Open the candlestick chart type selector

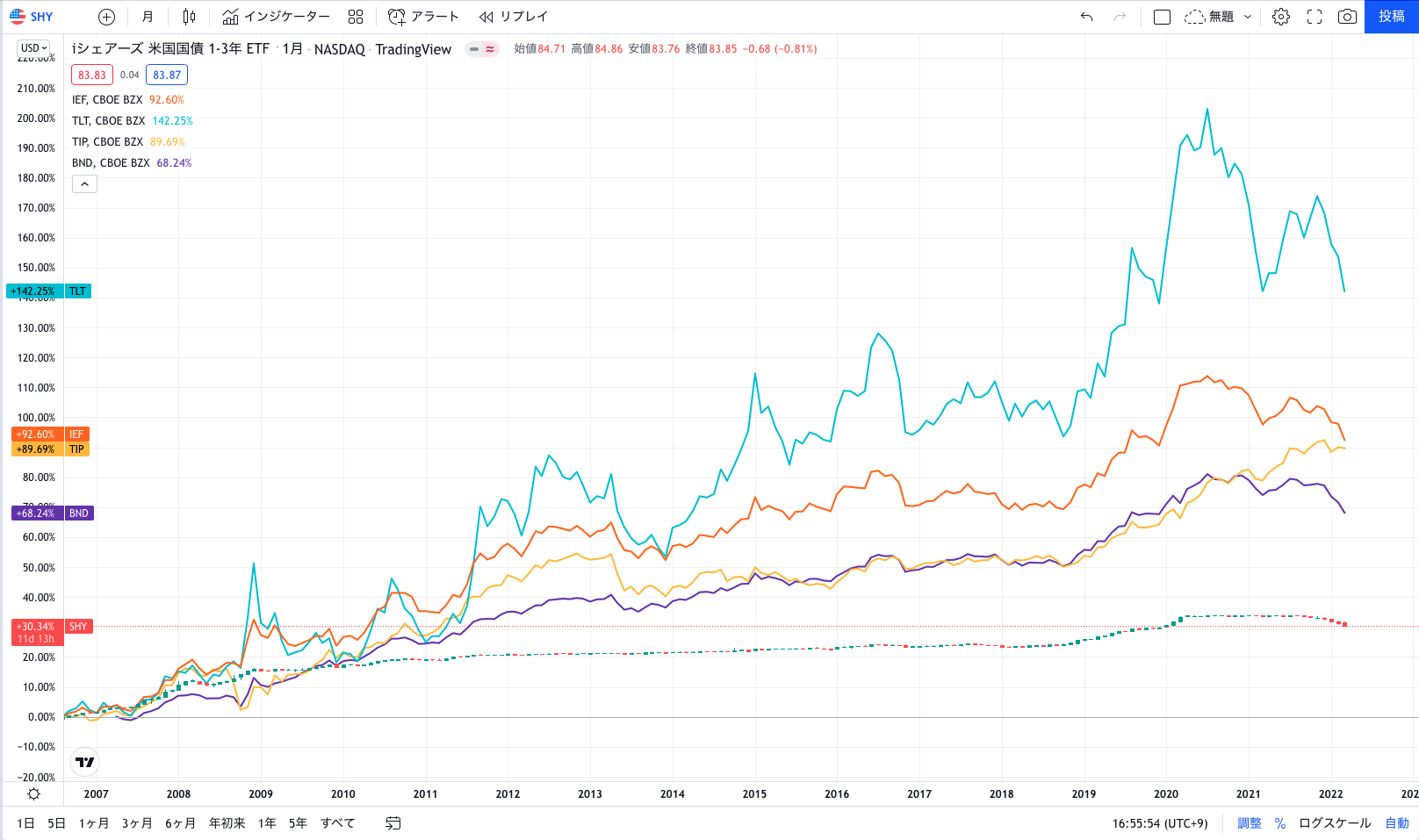pos(189,17)
